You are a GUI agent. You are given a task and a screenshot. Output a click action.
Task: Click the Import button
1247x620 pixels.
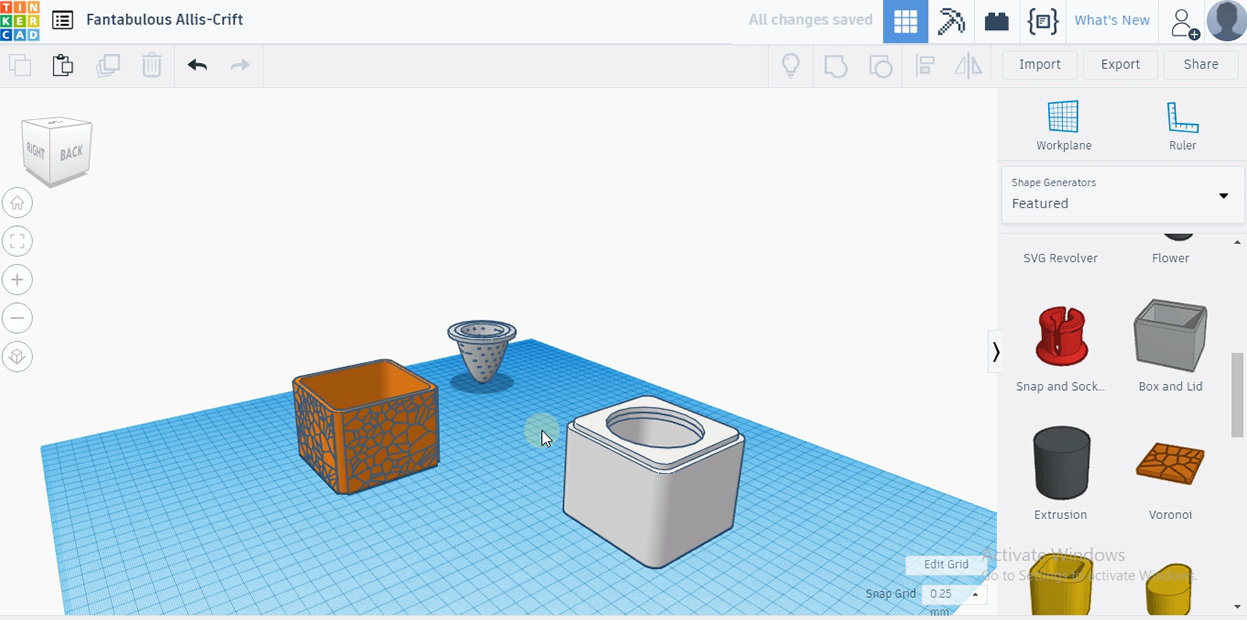1040,64
